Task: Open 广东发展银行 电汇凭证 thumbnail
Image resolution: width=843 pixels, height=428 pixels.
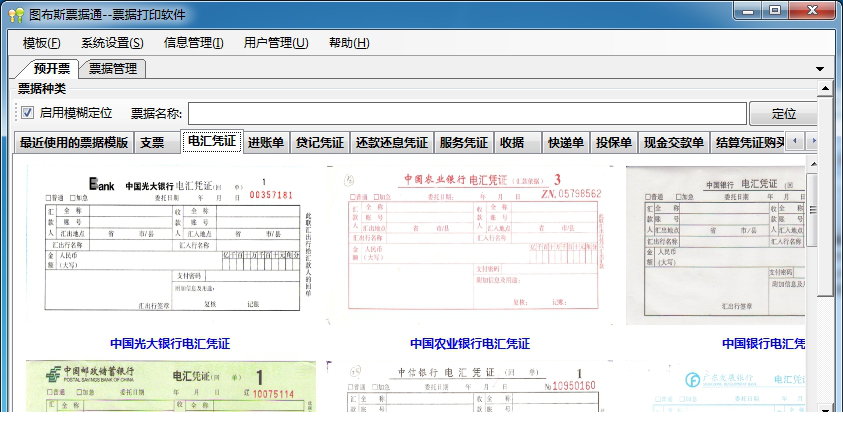Action: (716, 386)
